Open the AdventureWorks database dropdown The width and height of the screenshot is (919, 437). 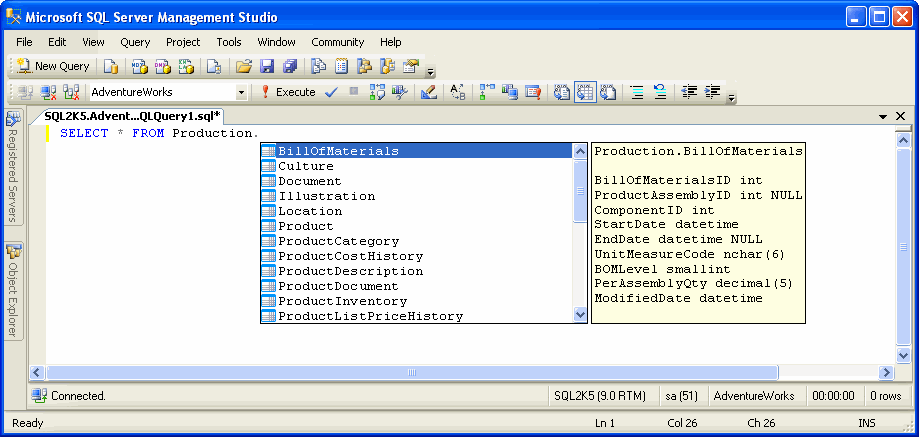point(241,93)
